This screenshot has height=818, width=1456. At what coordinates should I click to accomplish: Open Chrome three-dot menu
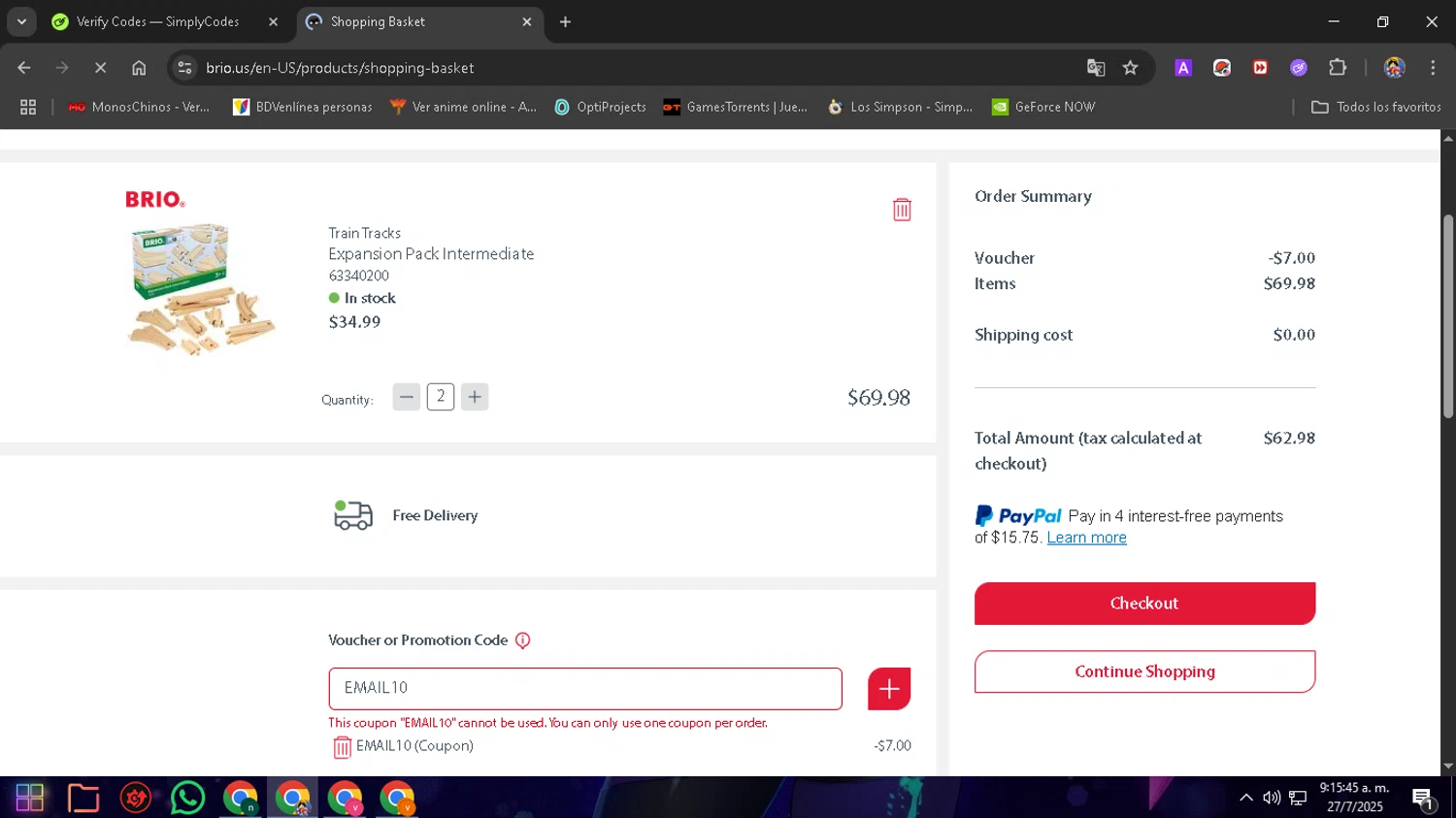(x=1433, y=68)
